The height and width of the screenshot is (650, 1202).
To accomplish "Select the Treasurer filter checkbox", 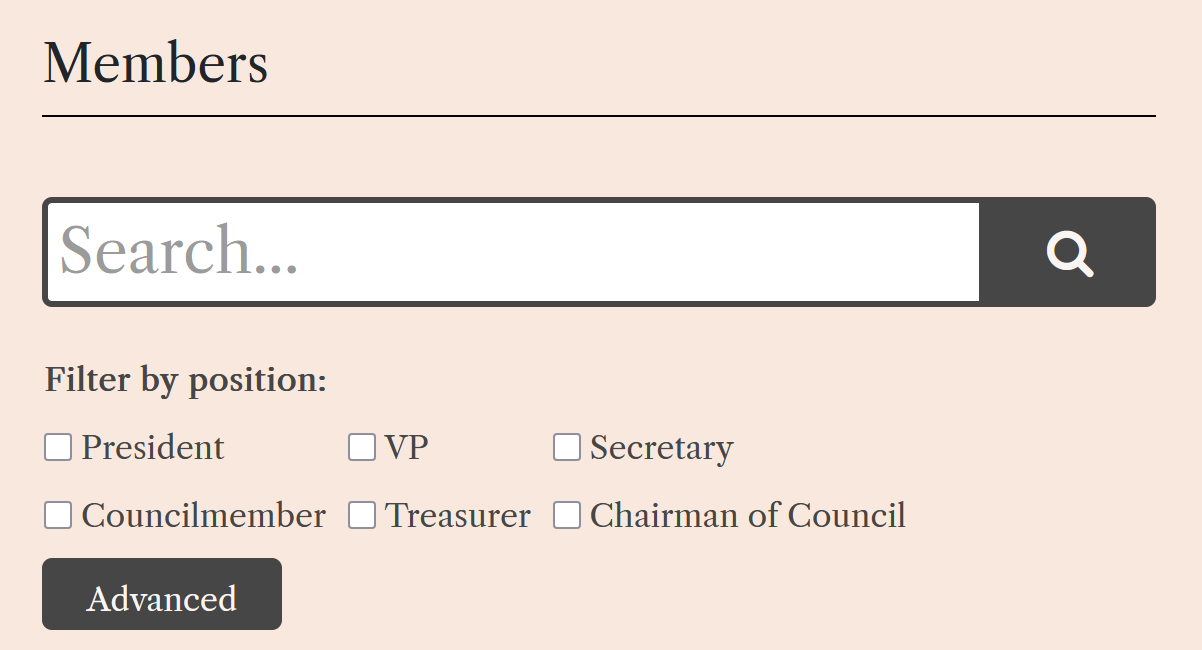I will pos(362,515).
